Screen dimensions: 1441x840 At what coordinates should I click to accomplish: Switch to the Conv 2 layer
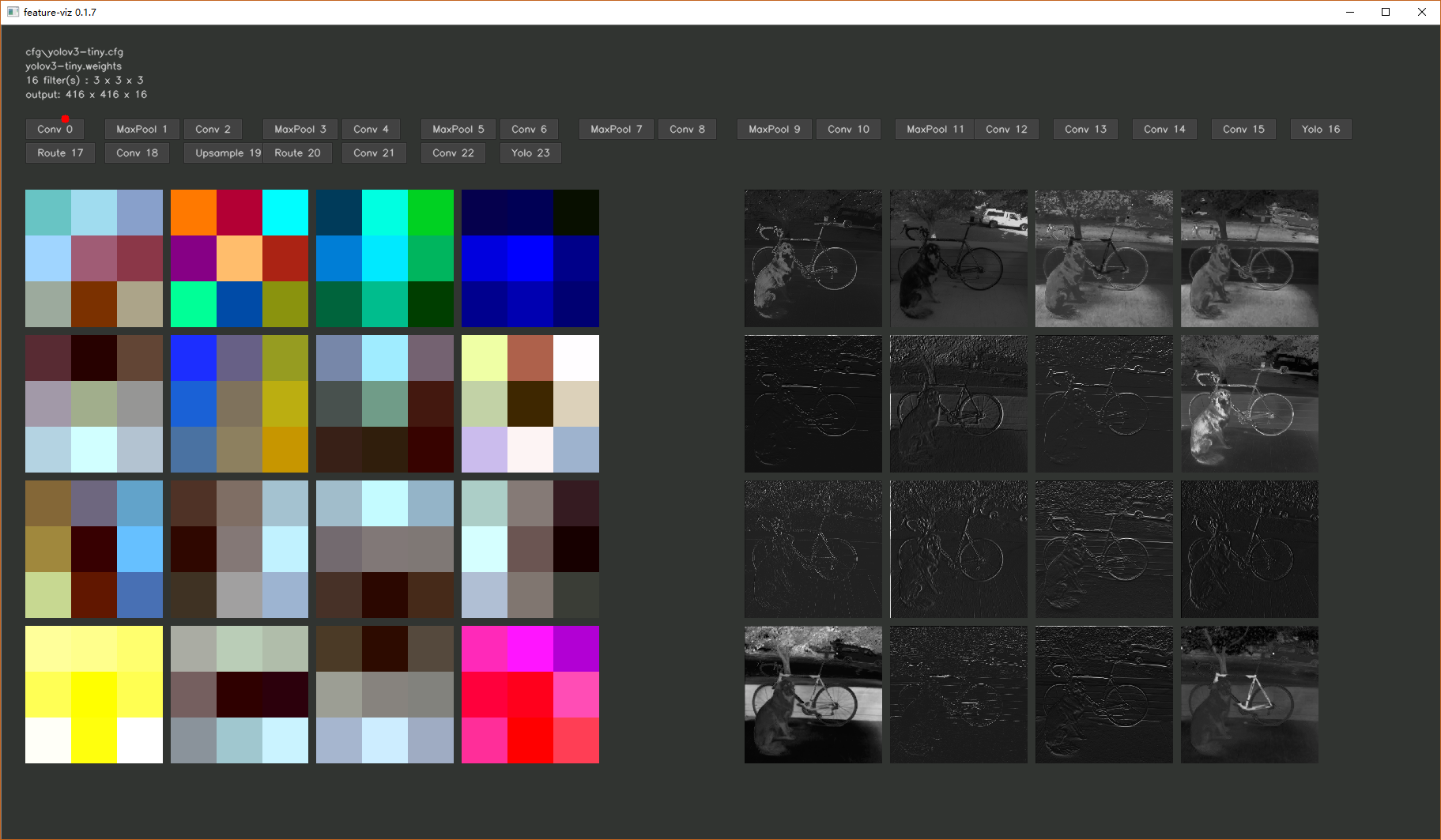tap(213, 129)
